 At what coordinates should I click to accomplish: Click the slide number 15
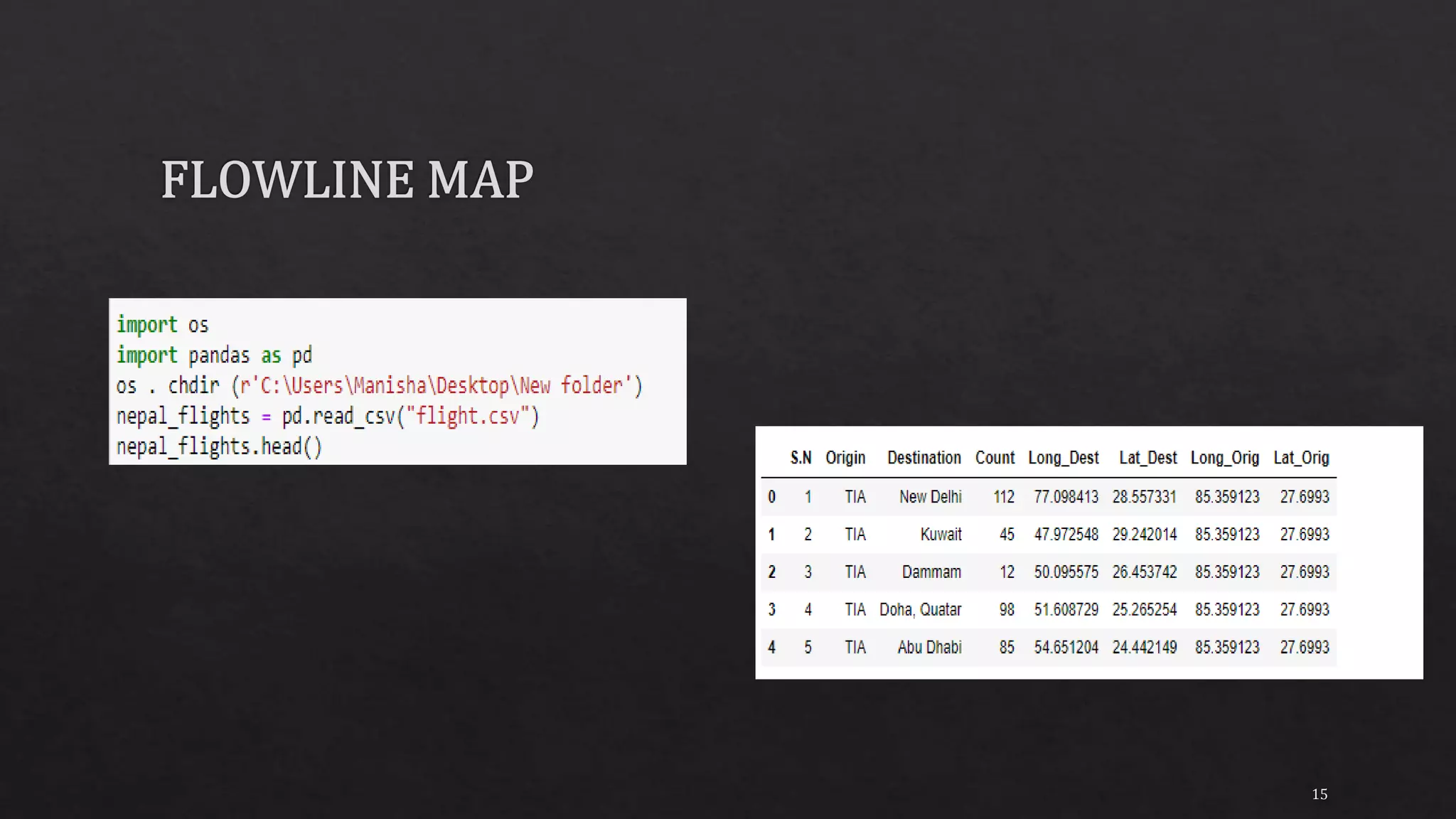1319,795
